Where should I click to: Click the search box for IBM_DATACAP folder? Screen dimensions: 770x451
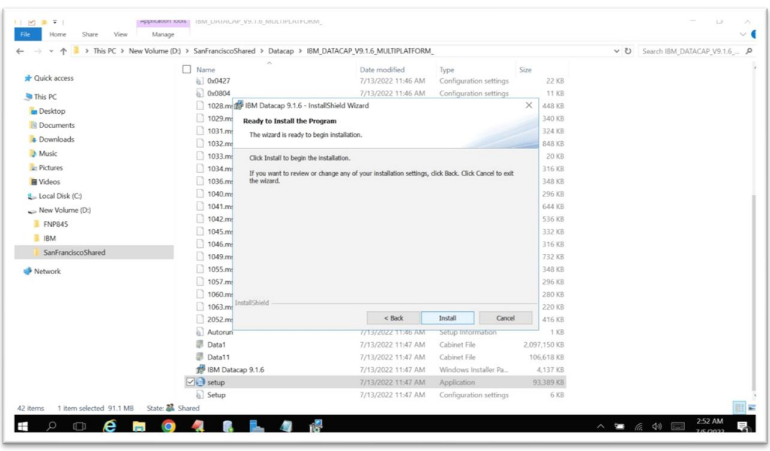[x=690, y=51]
